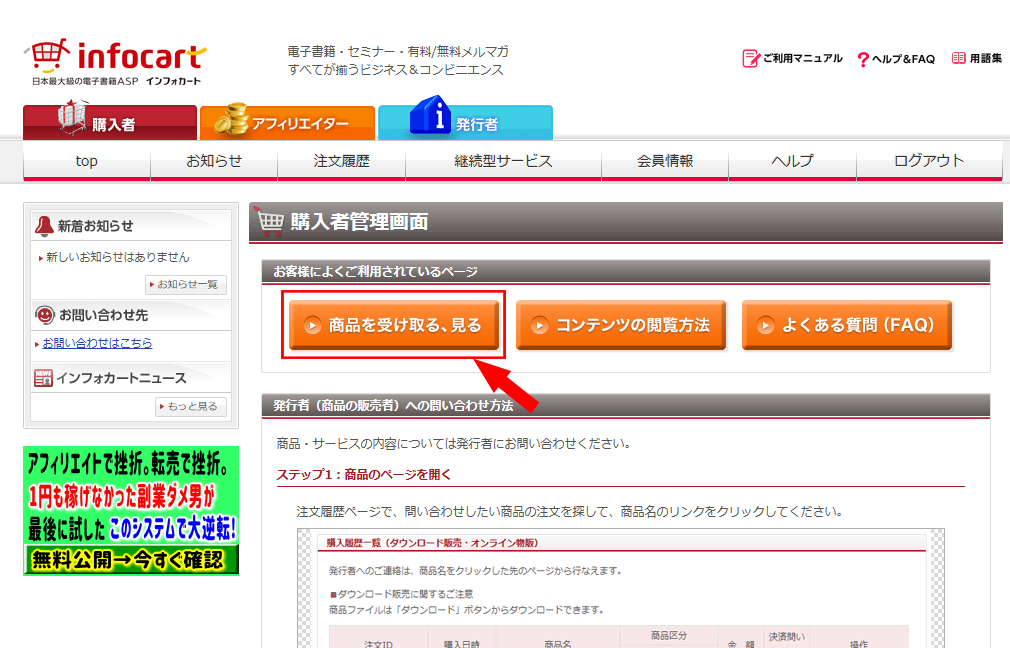Follow the お問い合わせはこちら link
Viewport: 1010px width, 648px height.
[97, 343]
